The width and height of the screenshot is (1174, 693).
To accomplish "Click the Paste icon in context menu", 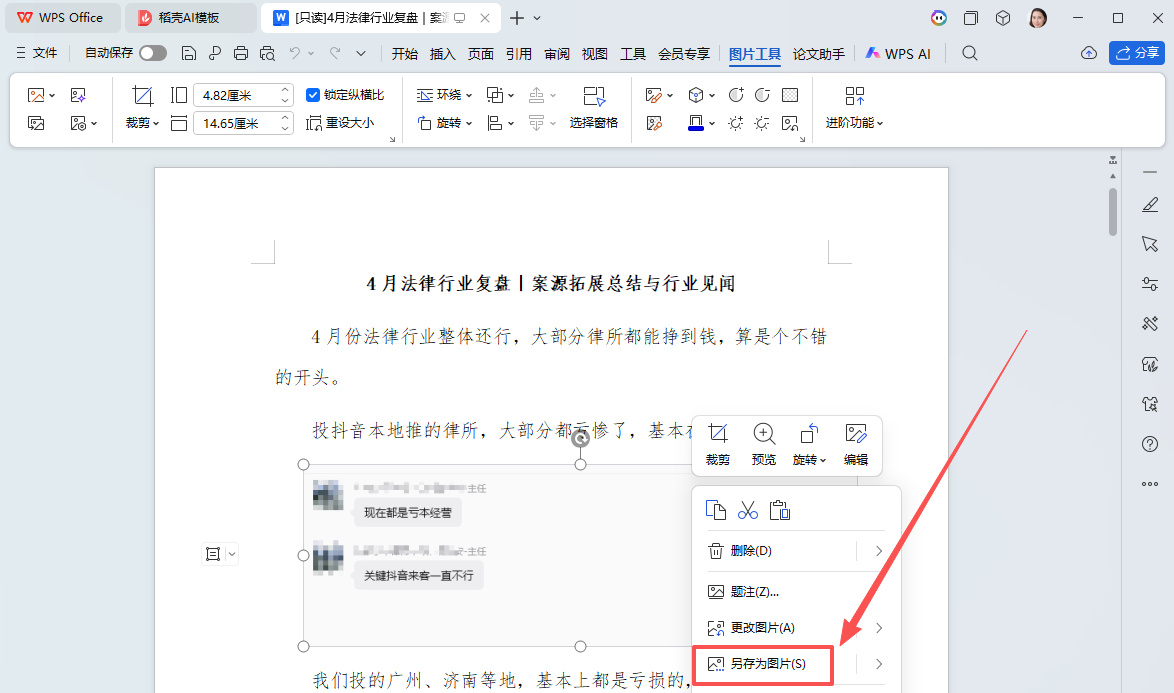I will click(x=779, y=510).
